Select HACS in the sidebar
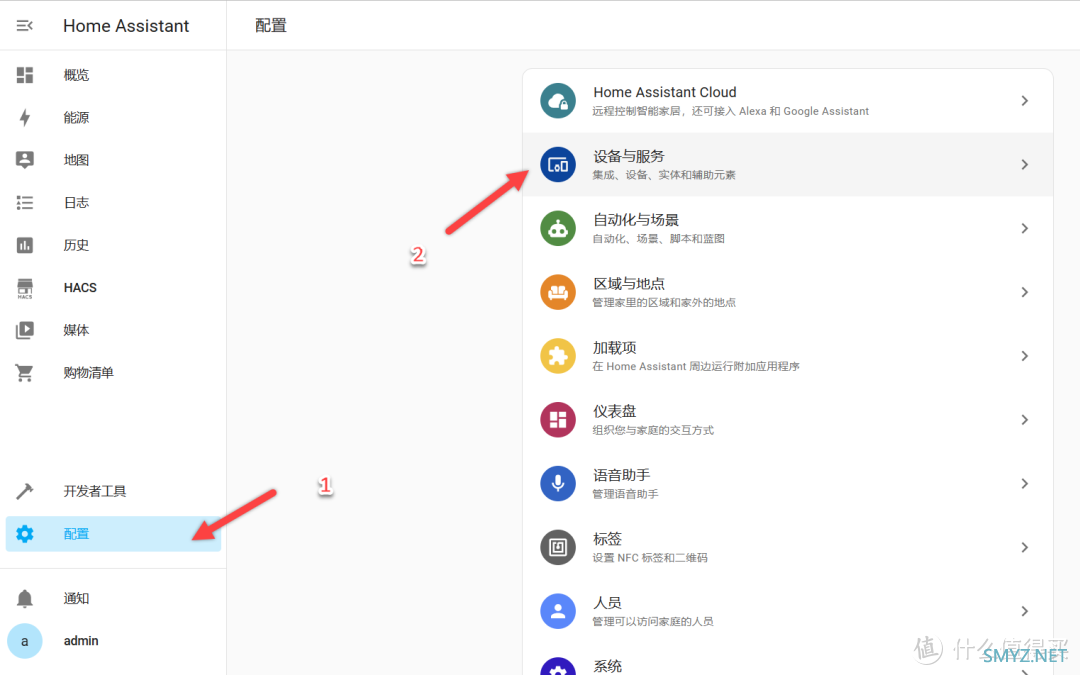 coord(80,288)
